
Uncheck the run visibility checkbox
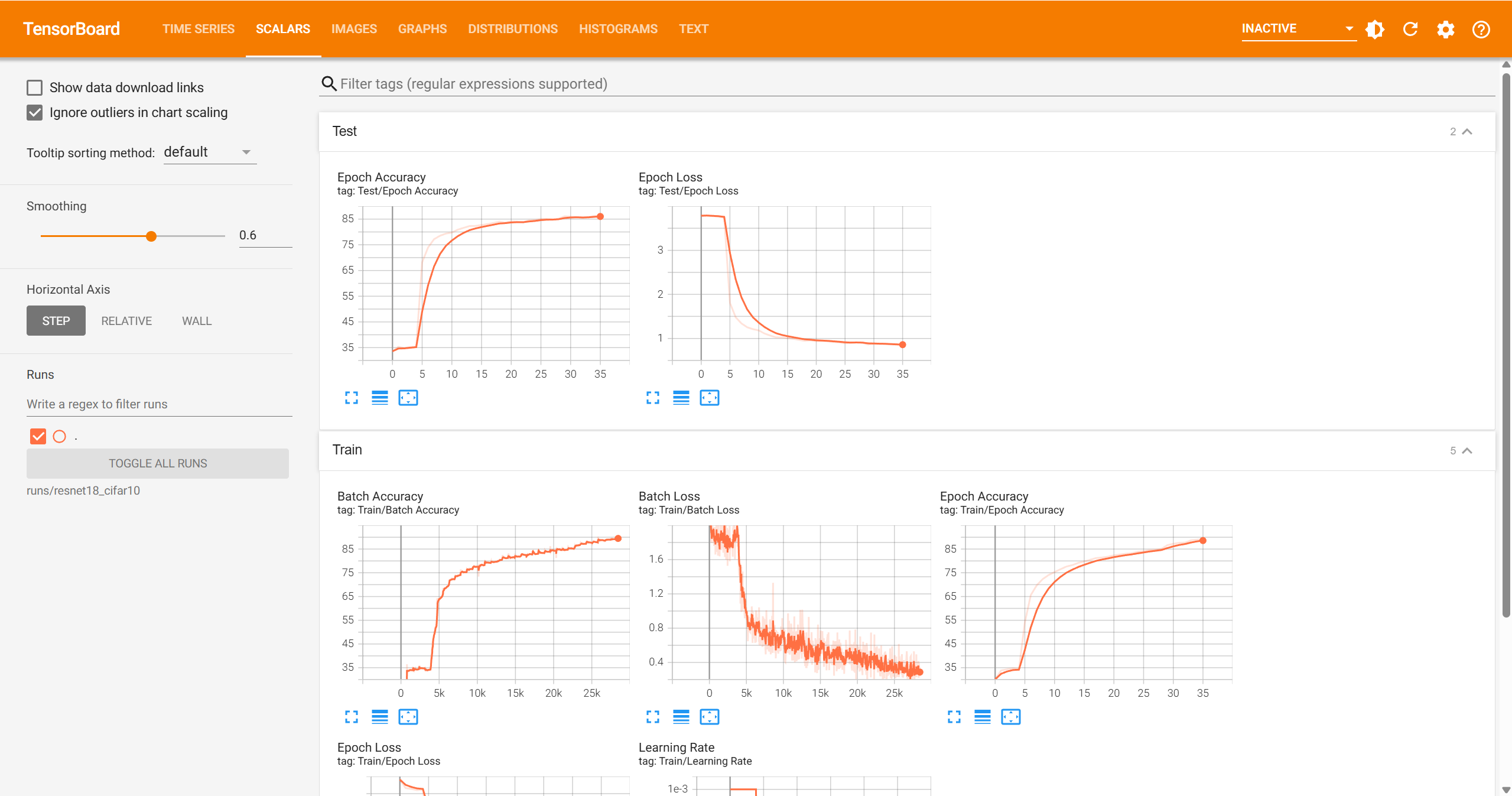(38, 436)
